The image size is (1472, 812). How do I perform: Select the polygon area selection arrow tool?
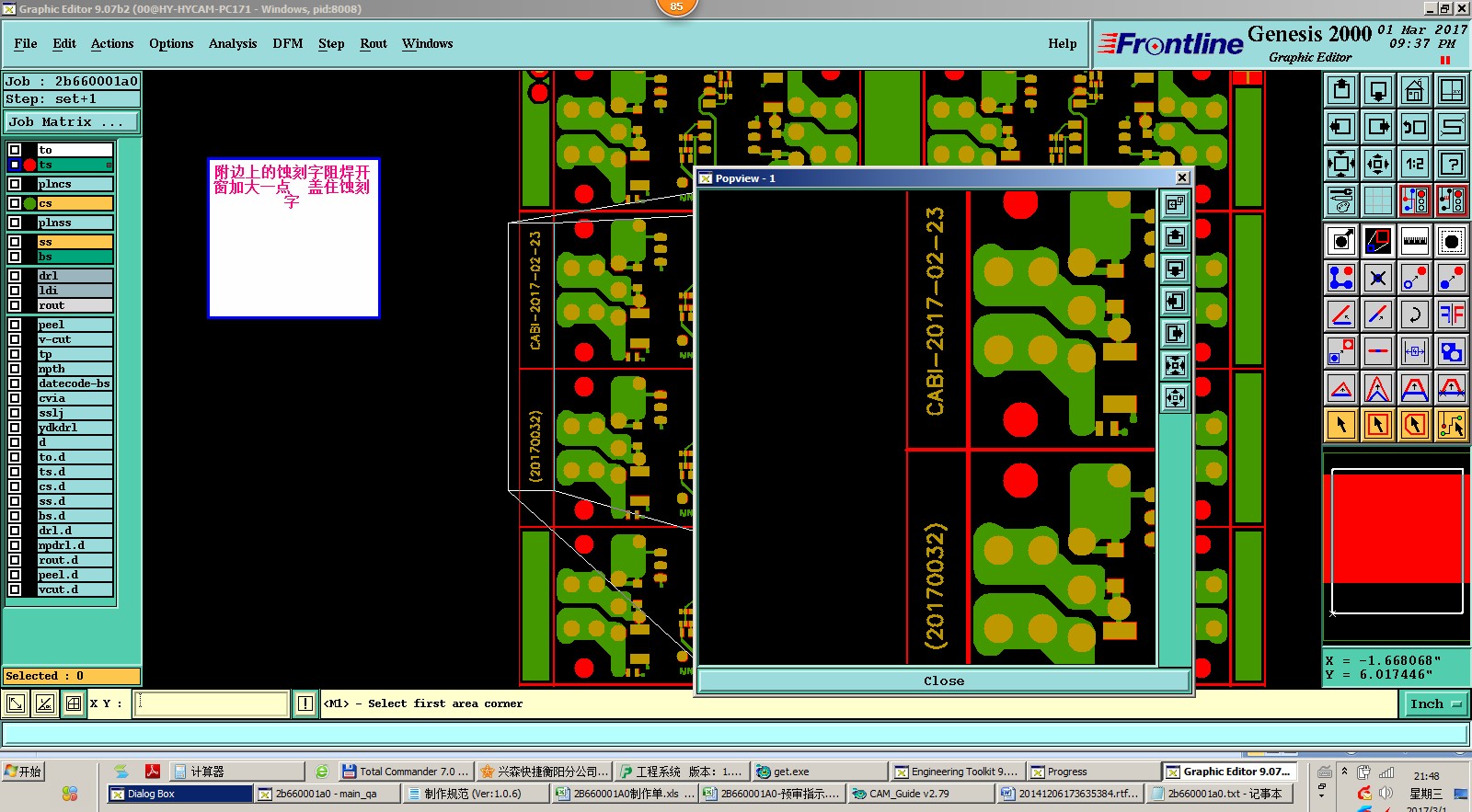pyautogui.click(x=1415, y=425)
